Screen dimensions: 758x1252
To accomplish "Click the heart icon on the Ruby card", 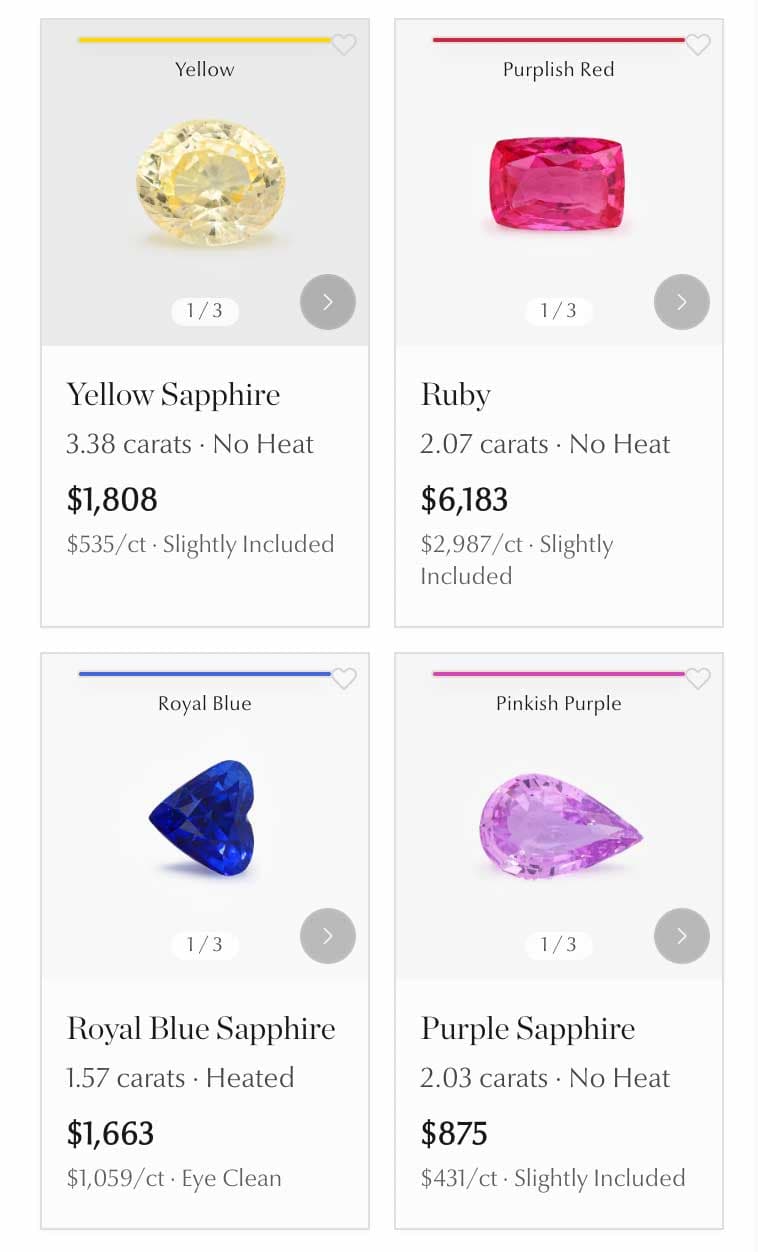I will [x=698, y=46].
